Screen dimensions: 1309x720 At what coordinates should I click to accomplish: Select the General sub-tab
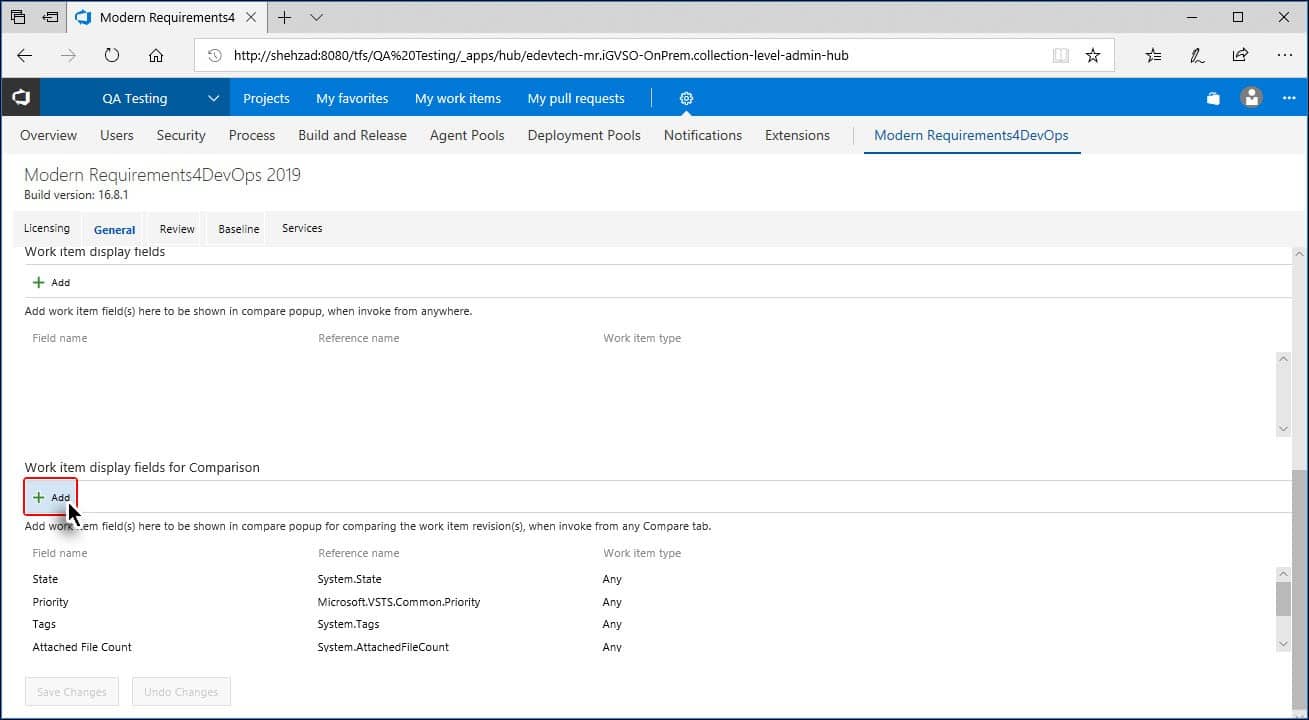[x=114, y=229]
